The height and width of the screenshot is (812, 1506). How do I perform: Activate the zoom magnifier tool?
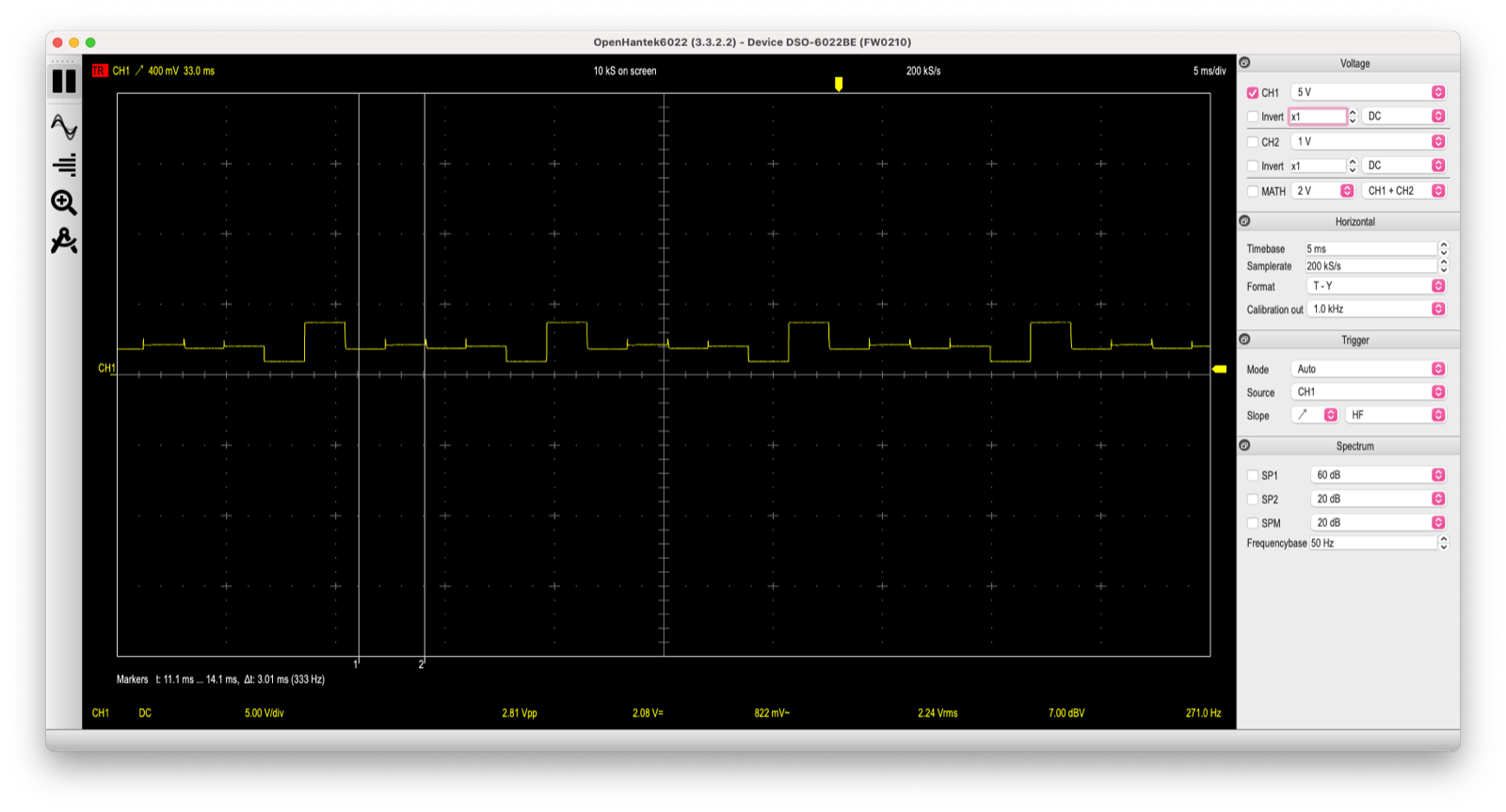64,202
